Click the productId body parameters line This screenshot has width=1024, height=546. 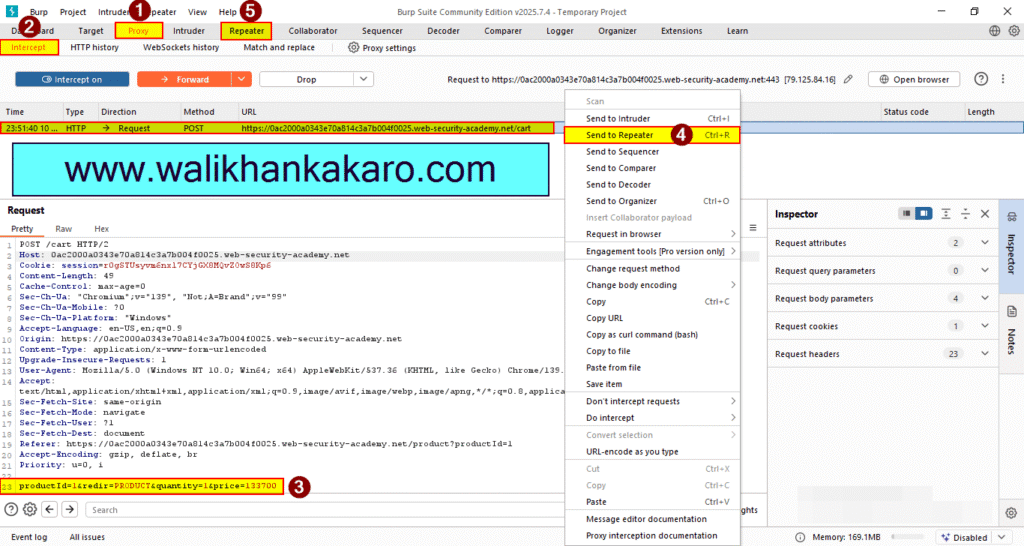pos(148,486)
